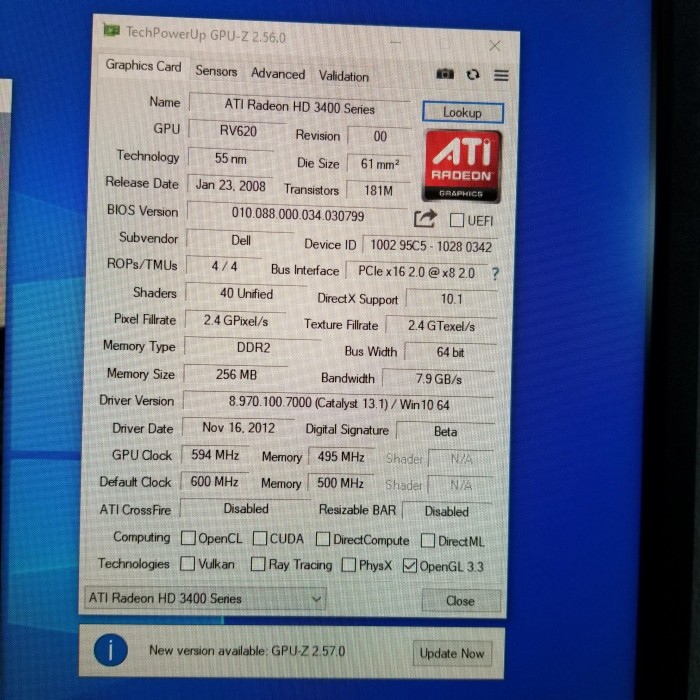Click the Digital Signature field showing Beta
Viewport: 700px width, 700px height.
pyautogui.click(x=445, y=431)
